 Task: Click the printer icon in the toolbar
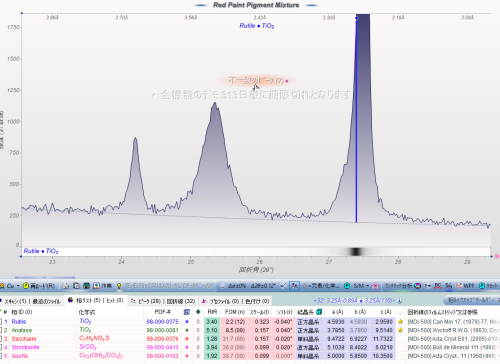point(66,286)
